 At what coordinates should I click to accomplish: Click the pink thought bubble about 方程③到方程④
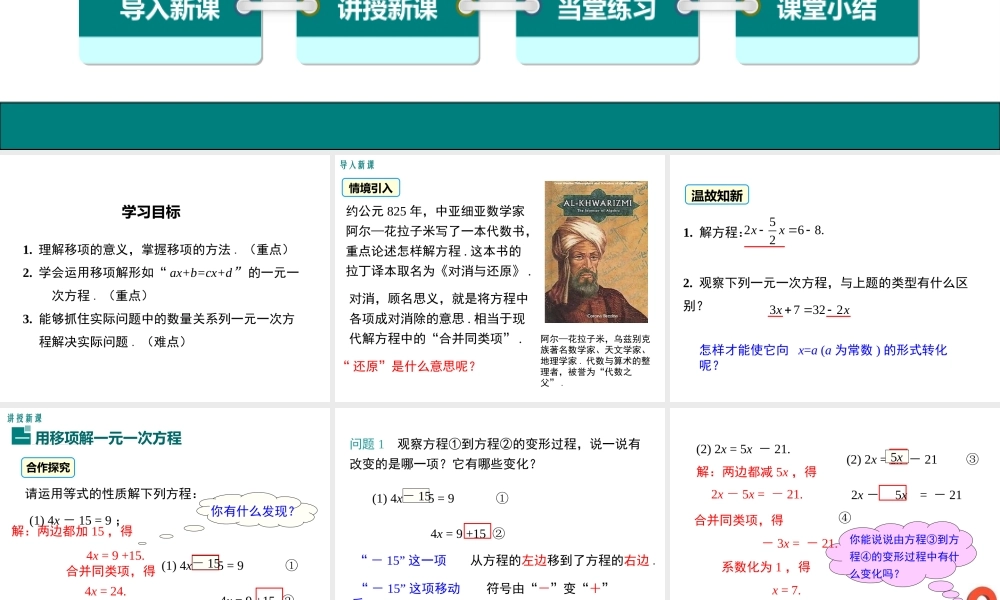[x=903, y=556]
